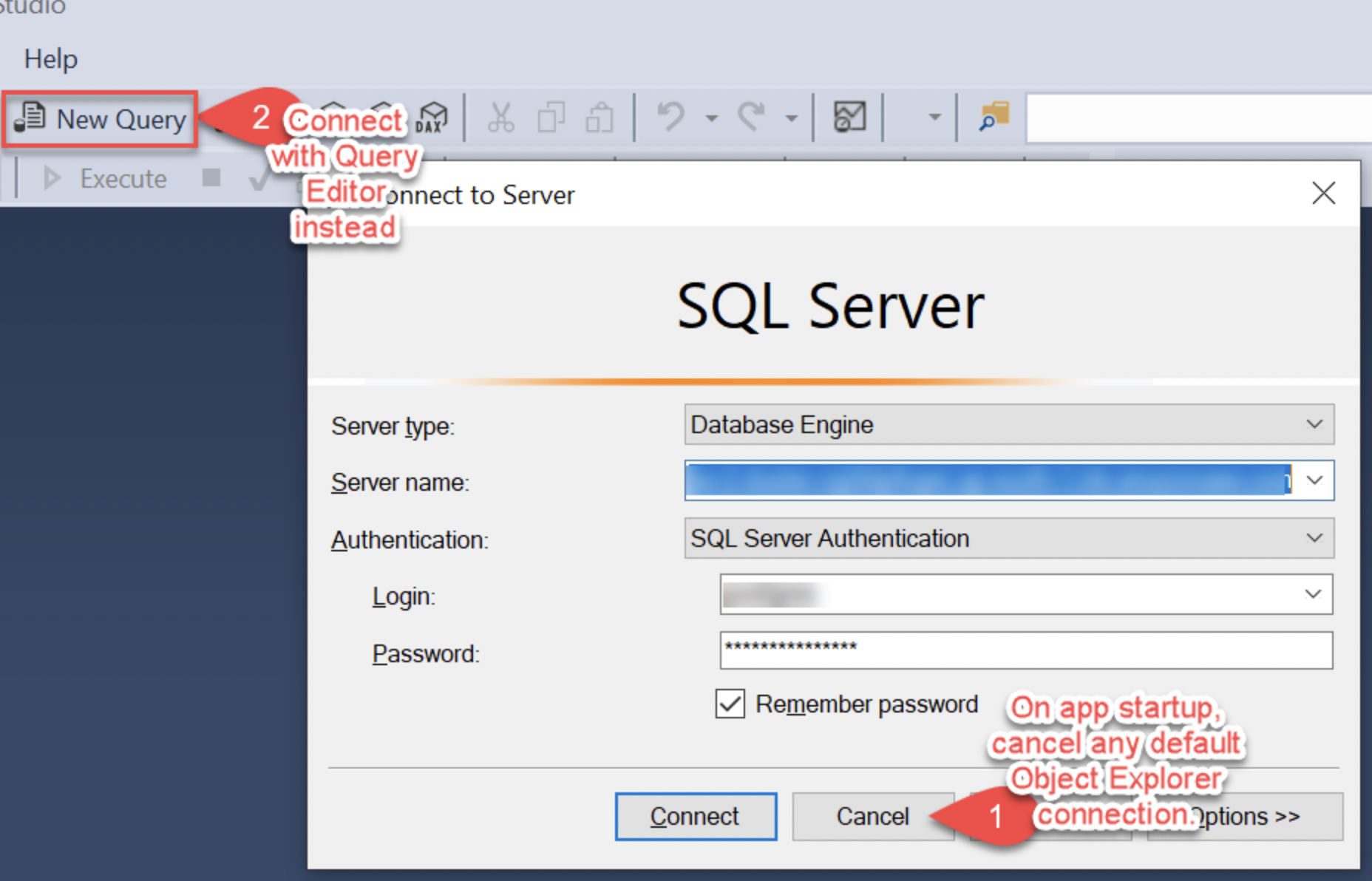Click the "Server name:" label
Screen dimensions: 1372x881
(x=400, y=483)
